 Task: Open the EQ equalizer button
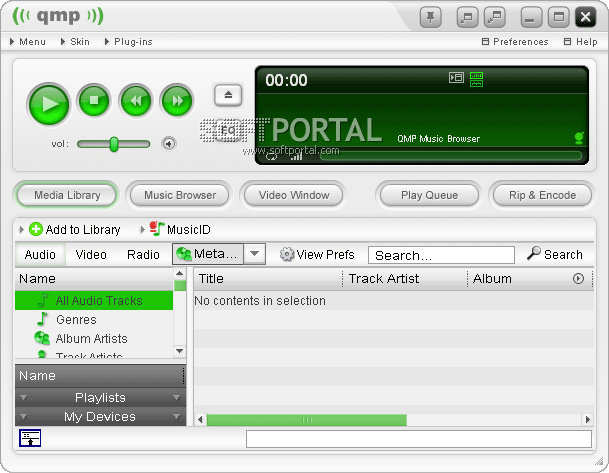click(x=228, y=130)
